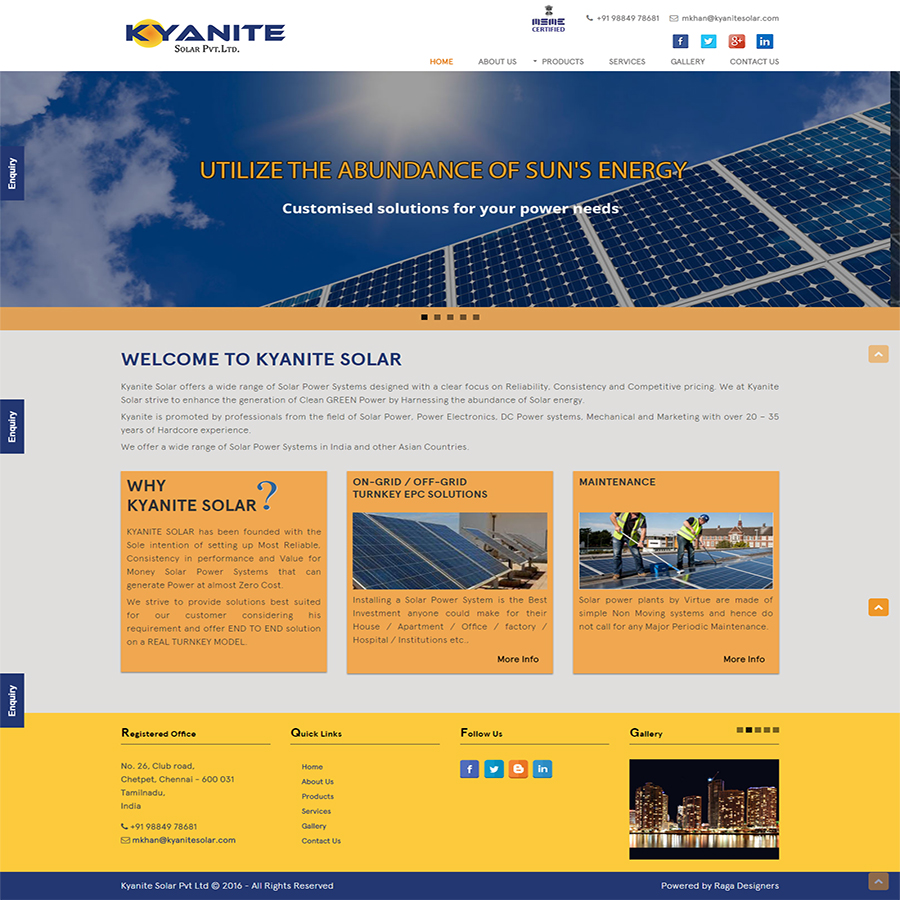This screenshot has width=900, height=900.
Task: Click the Facebook icon under Follow Us
Action: 470,769
